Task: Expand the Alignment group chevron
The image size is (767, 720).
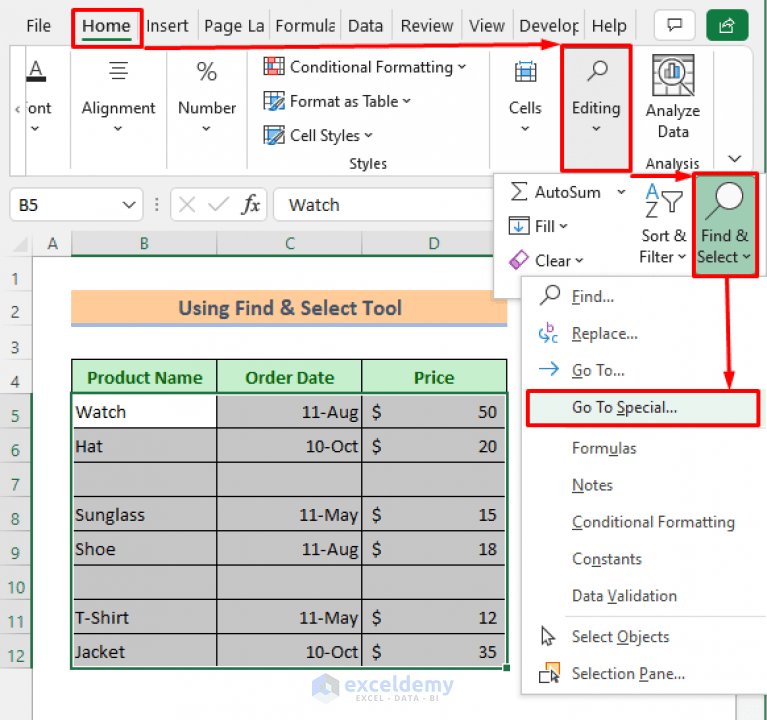Action: (118, 129)
